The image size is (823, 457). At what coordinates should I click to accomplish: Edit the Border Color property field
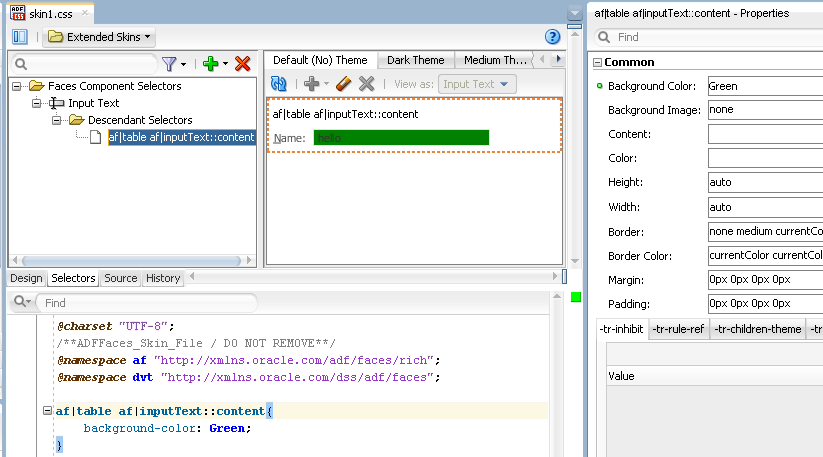pos(765,256)
